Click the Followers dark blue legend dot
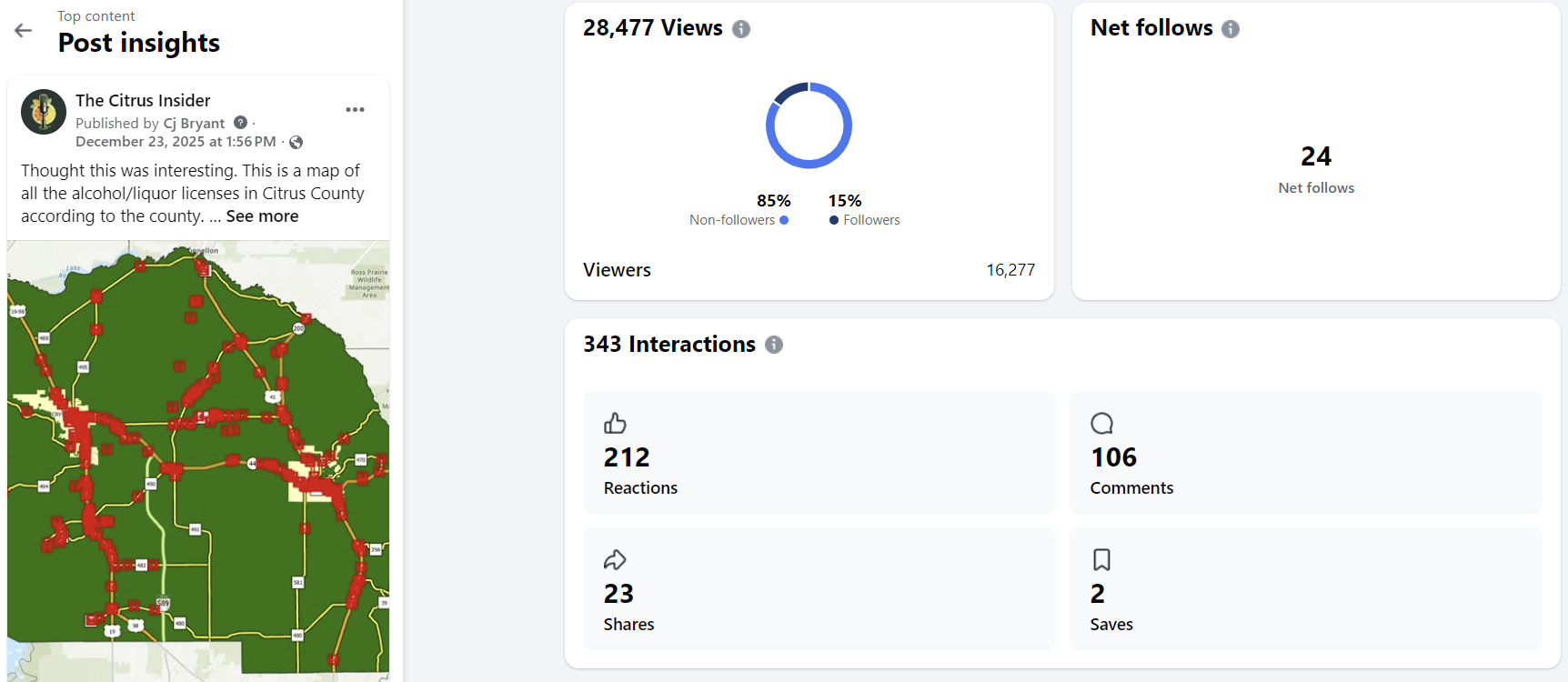Screen dimensions: 1568x682 tap(834, 220)
